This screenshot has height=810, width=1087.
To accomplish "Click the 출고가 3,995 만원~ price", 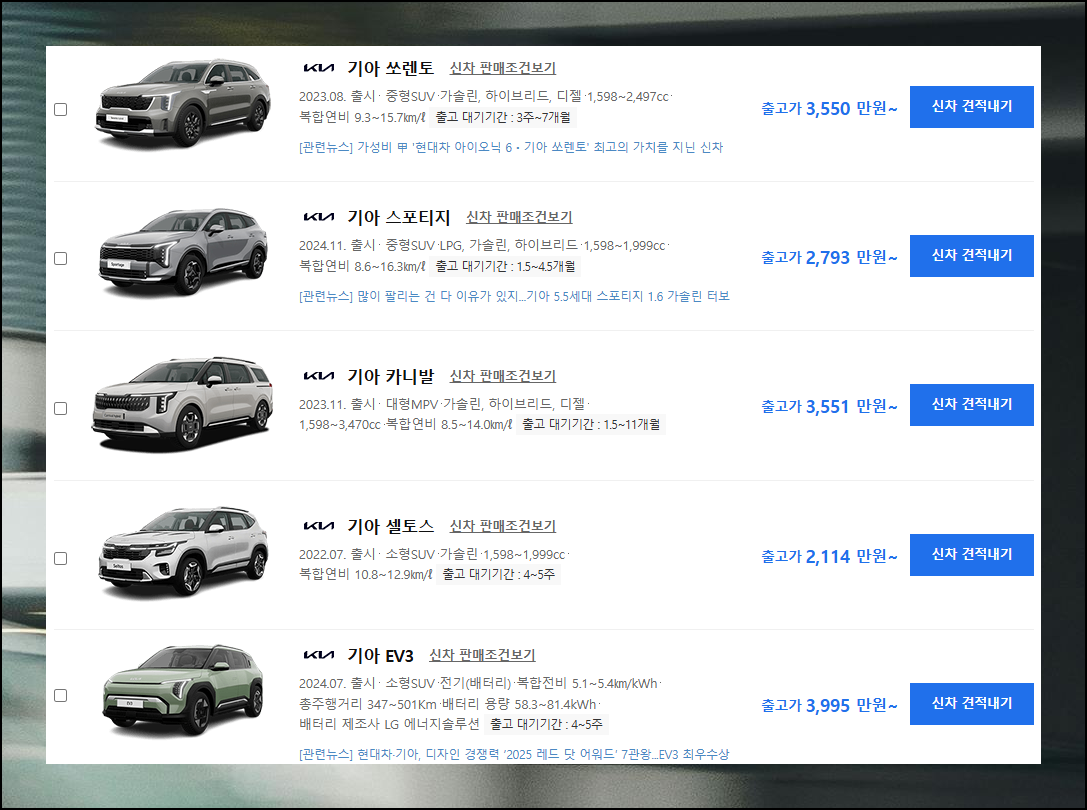I will click(x=829, y=705).
